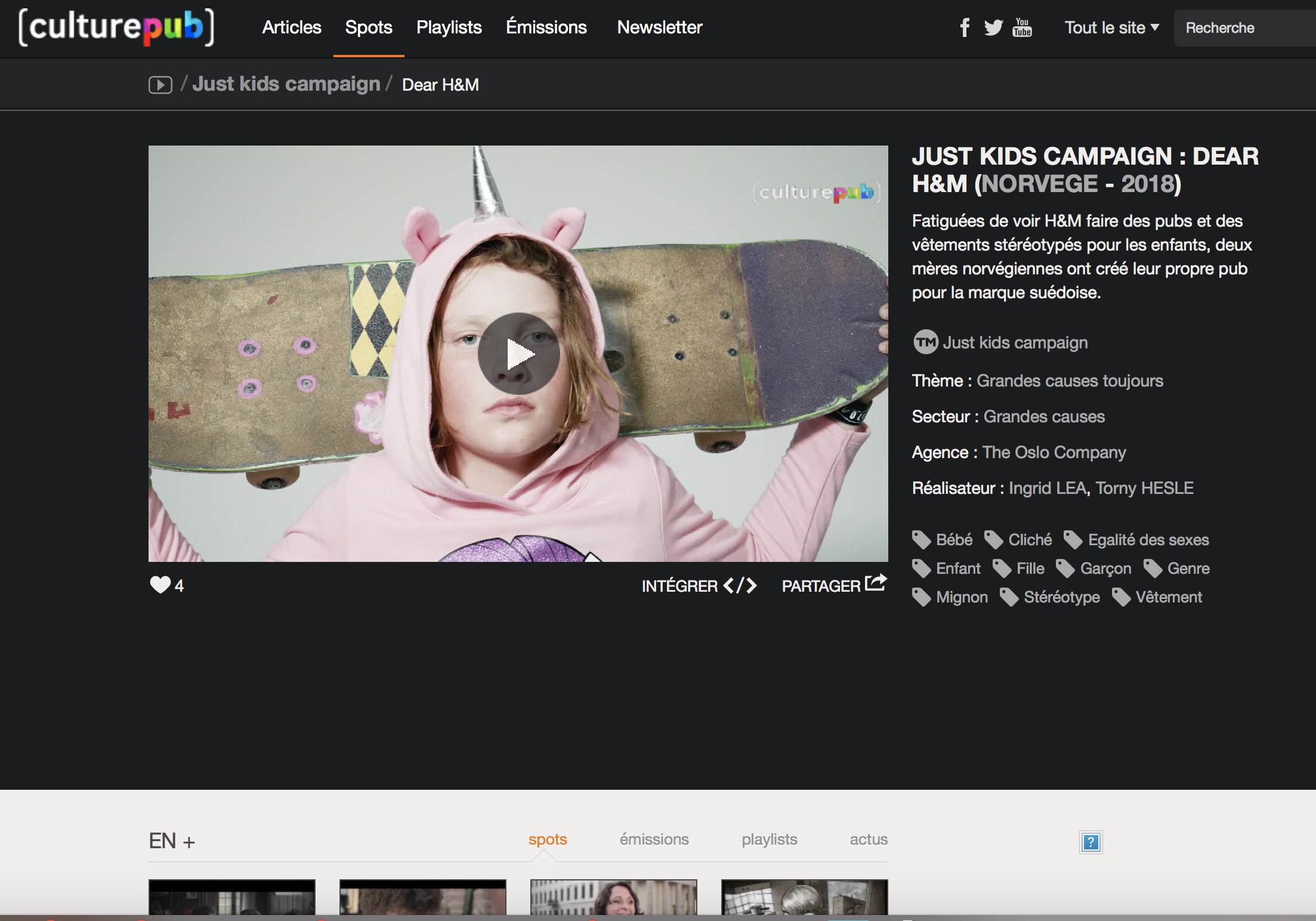Click the tag icon beside Mignon
The image size is (1316, 921).
[922, 597]
